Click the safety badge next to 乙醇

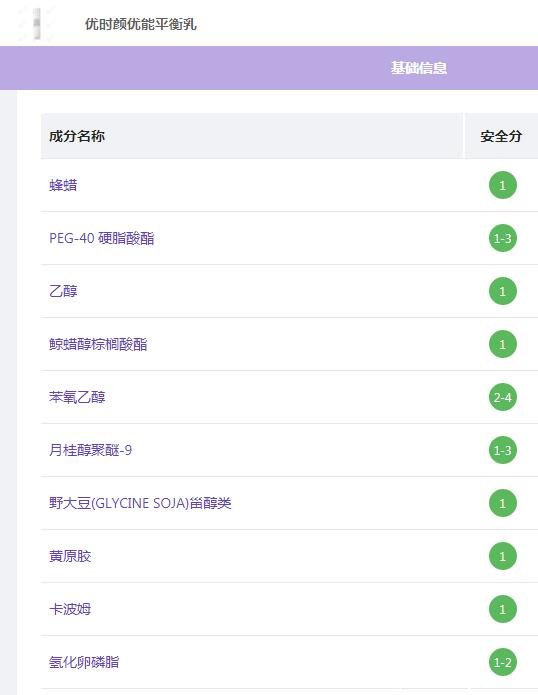point(503,291)
